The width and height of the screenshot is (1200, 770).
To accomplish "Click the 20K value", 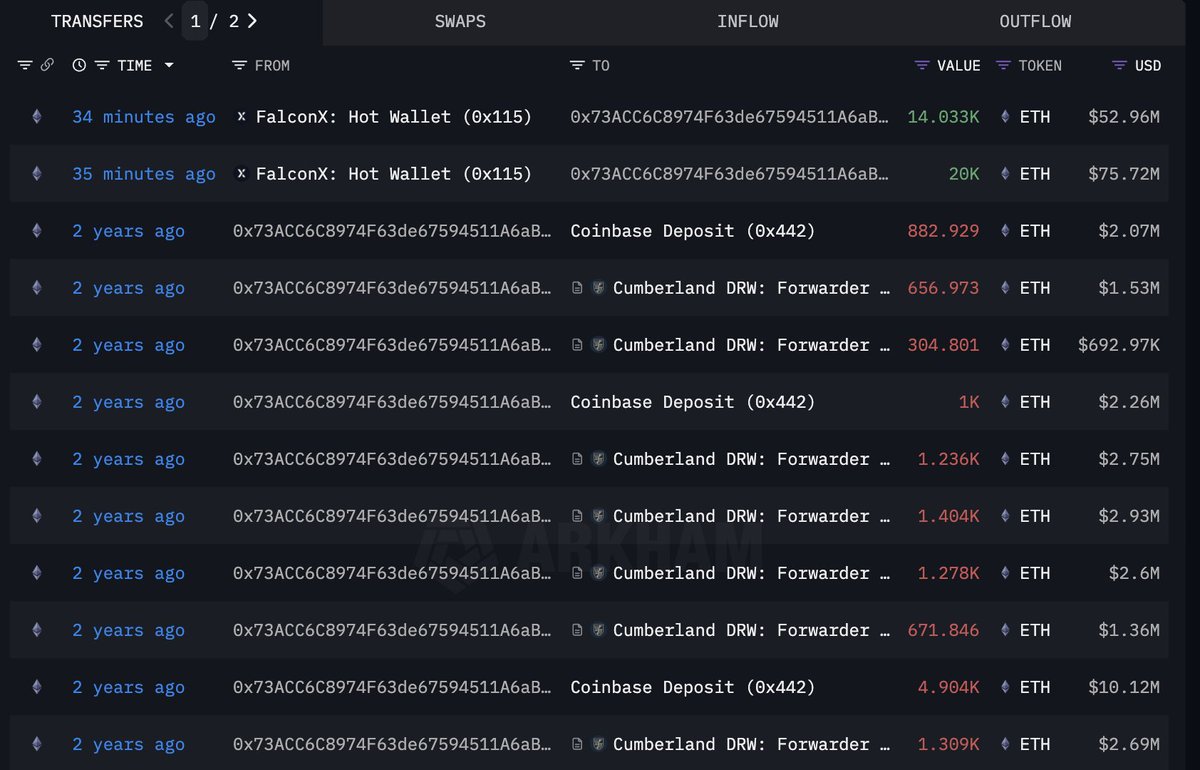I will (x=964, y=174).
